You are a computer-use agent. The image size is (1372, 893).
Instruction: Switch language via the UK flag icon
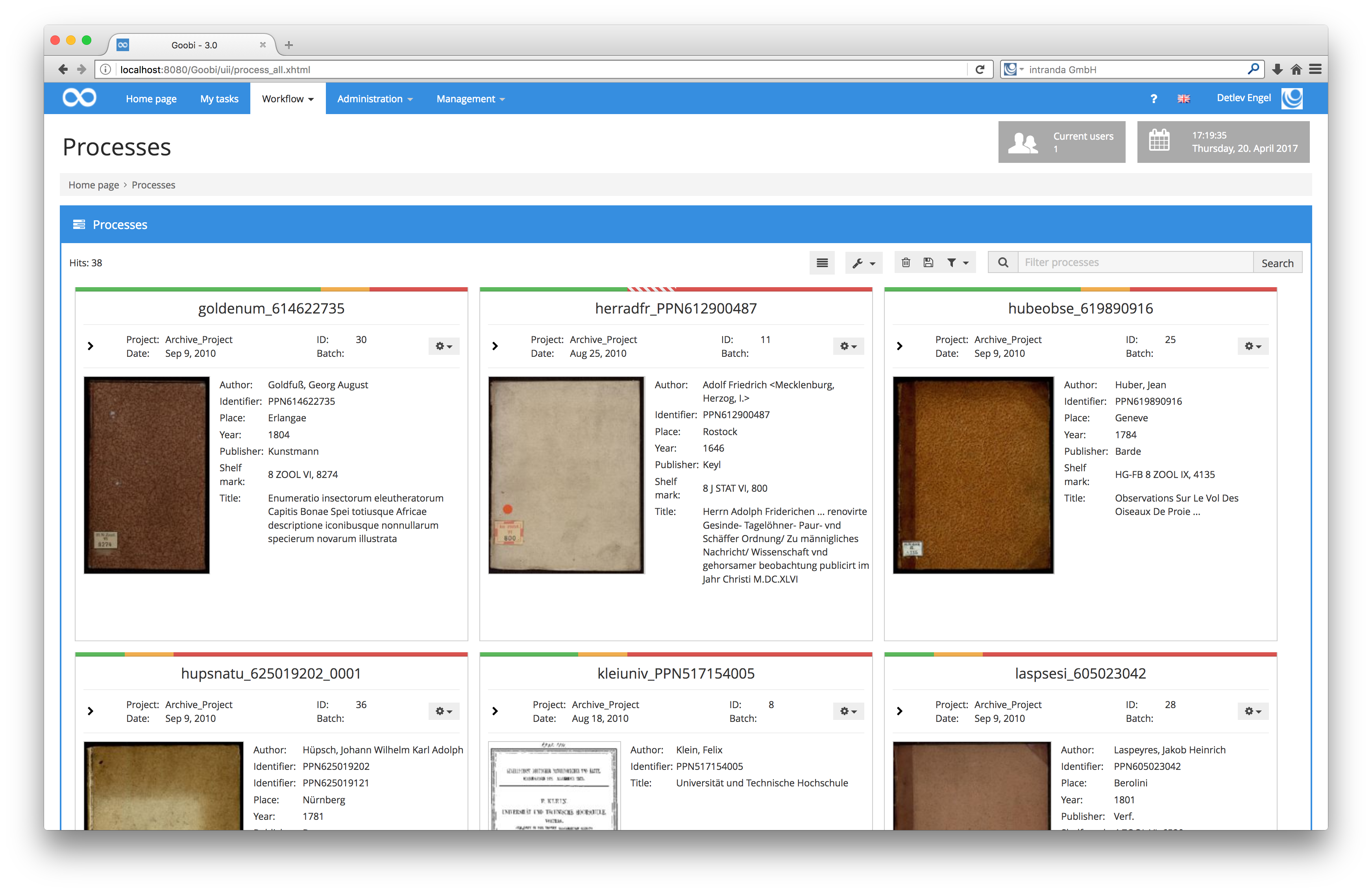(x=1183, y=99)
